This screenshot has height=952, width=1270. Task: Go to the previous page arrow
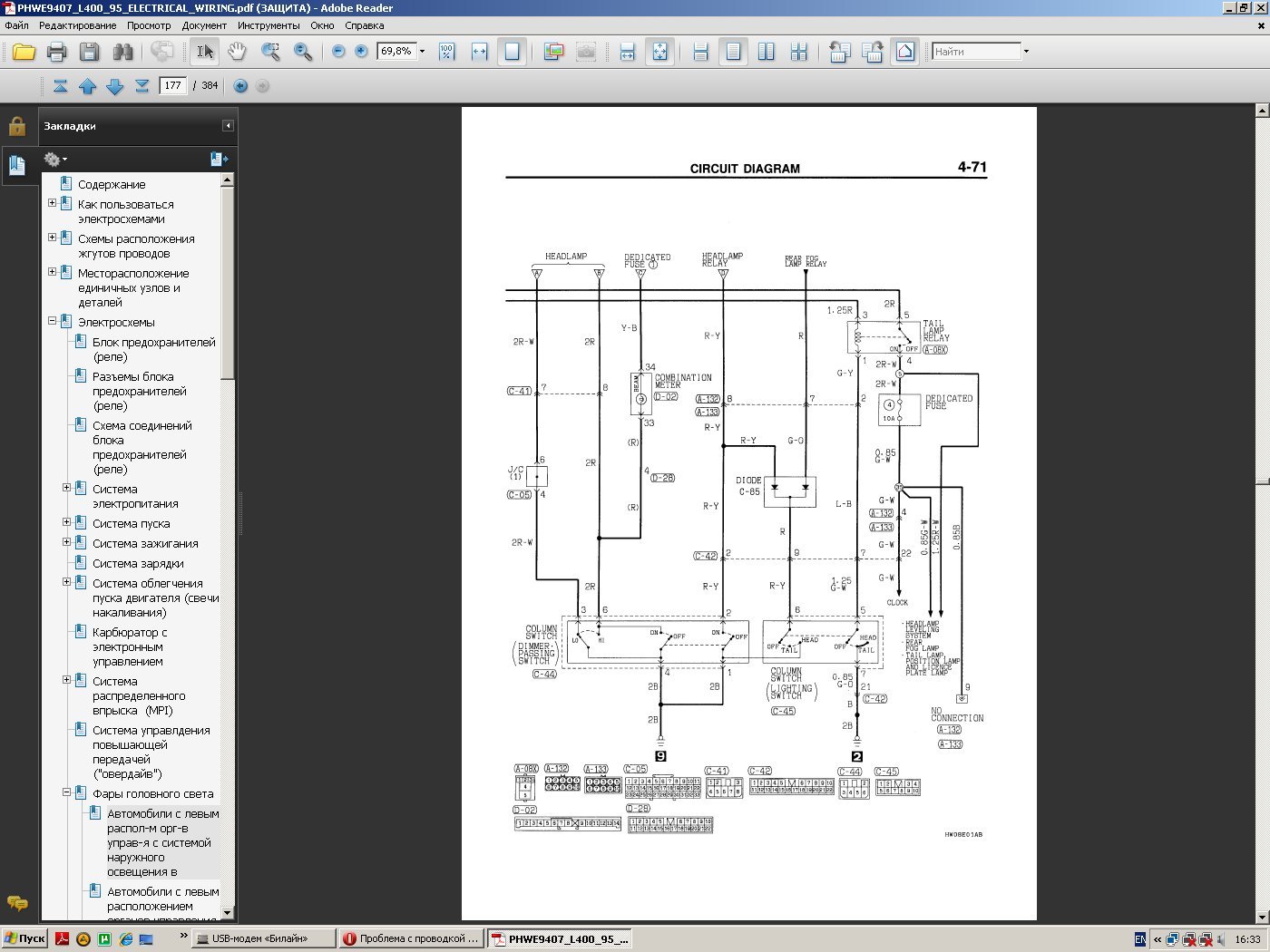(x=87, y=86)
